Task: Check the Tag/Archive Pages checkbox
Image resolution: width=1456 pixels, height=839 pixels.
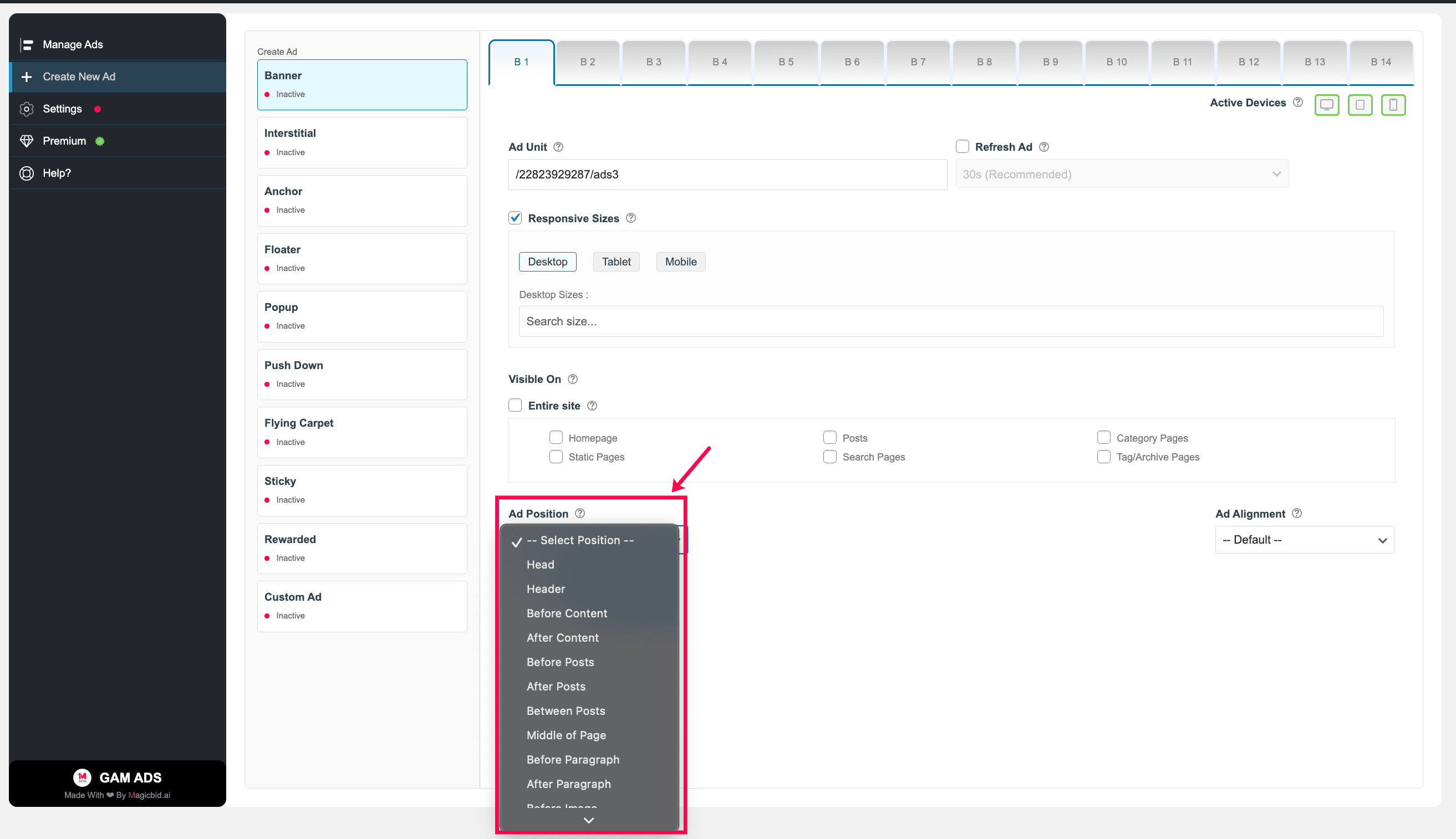Action: click(x=1103, y=457)
